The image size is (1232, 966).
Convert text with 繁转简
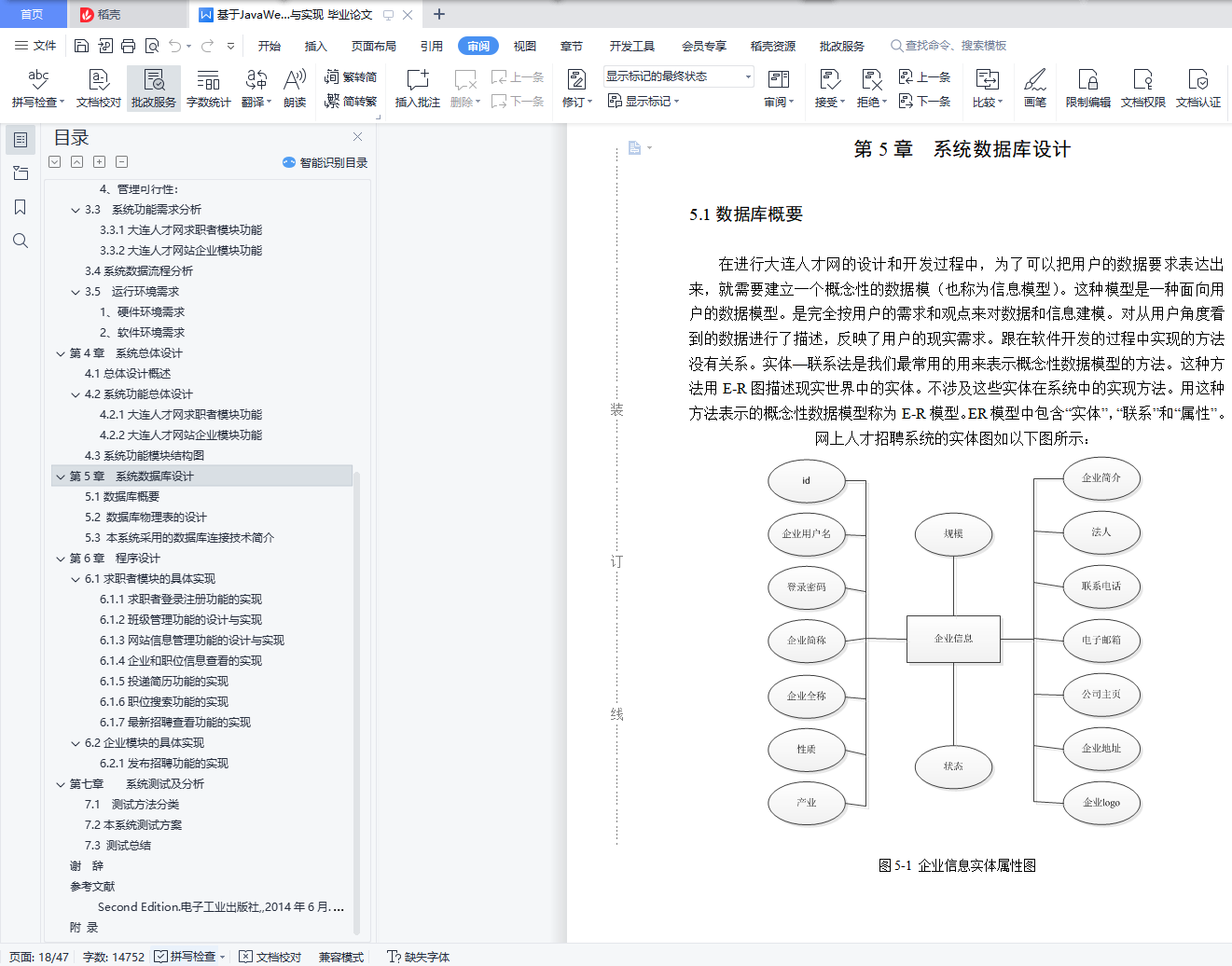[x=351, y=77]
